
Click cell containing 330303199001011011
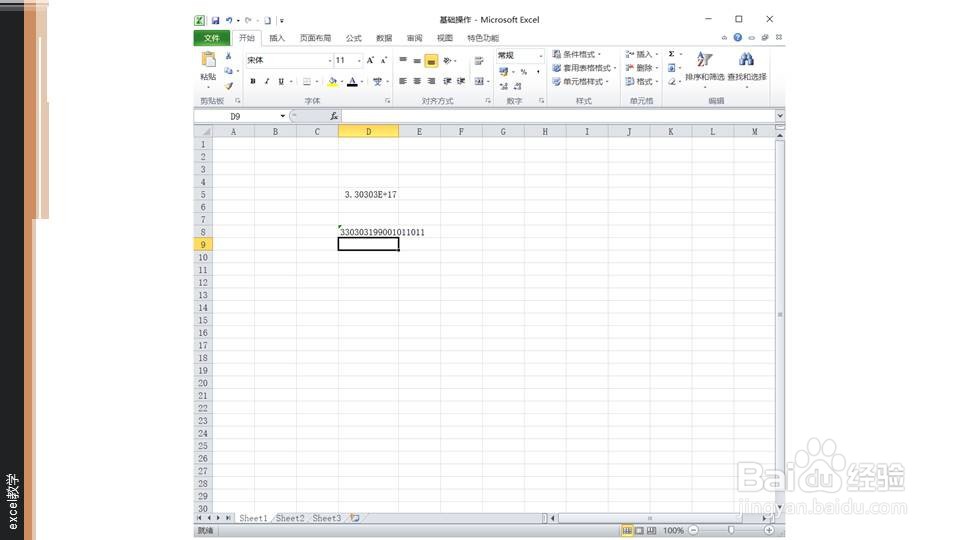(369, 232)
